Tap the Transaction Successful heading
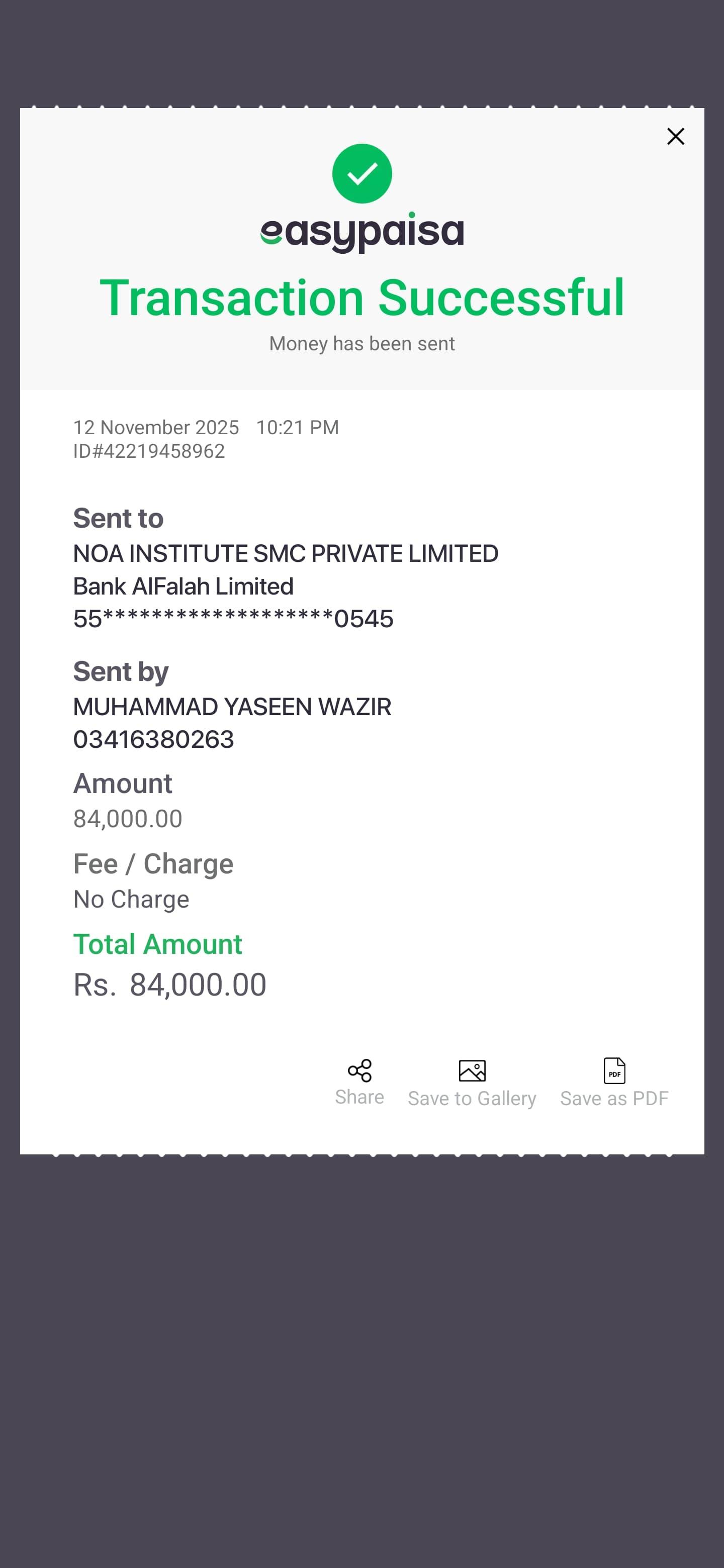The height and width of the screenshot is (1568, 724). [x=361, y=298]
